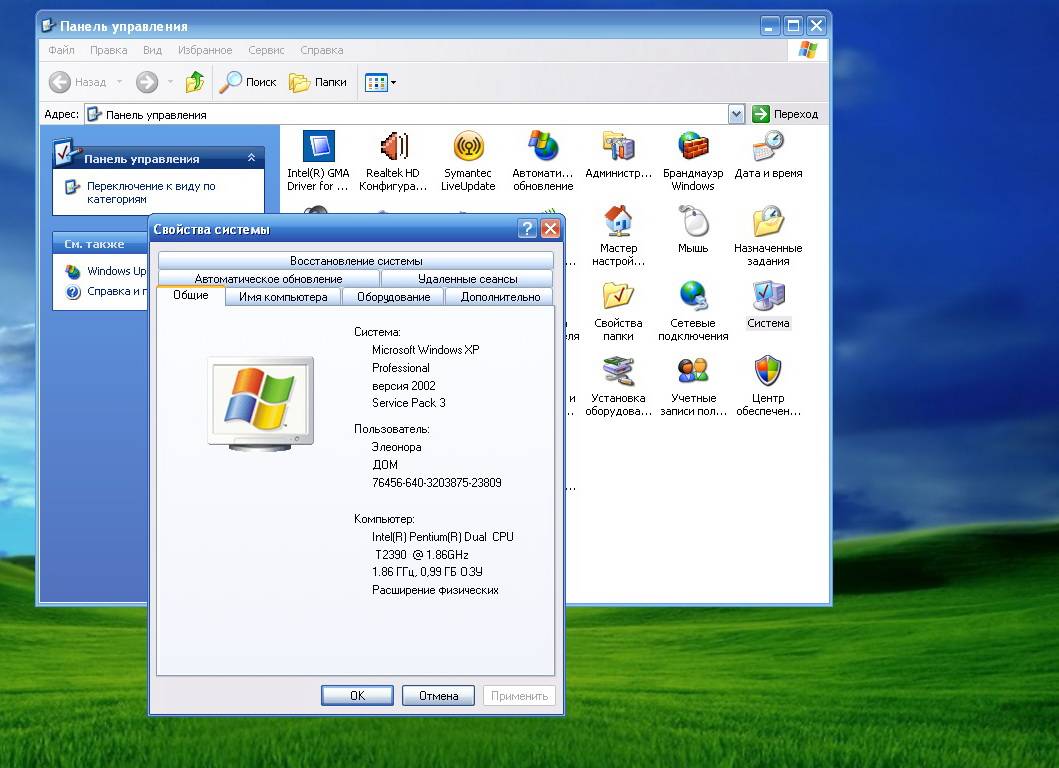Switch to Имя компьютера tab
The image size is (1059, 768).
tap(283, 297)
